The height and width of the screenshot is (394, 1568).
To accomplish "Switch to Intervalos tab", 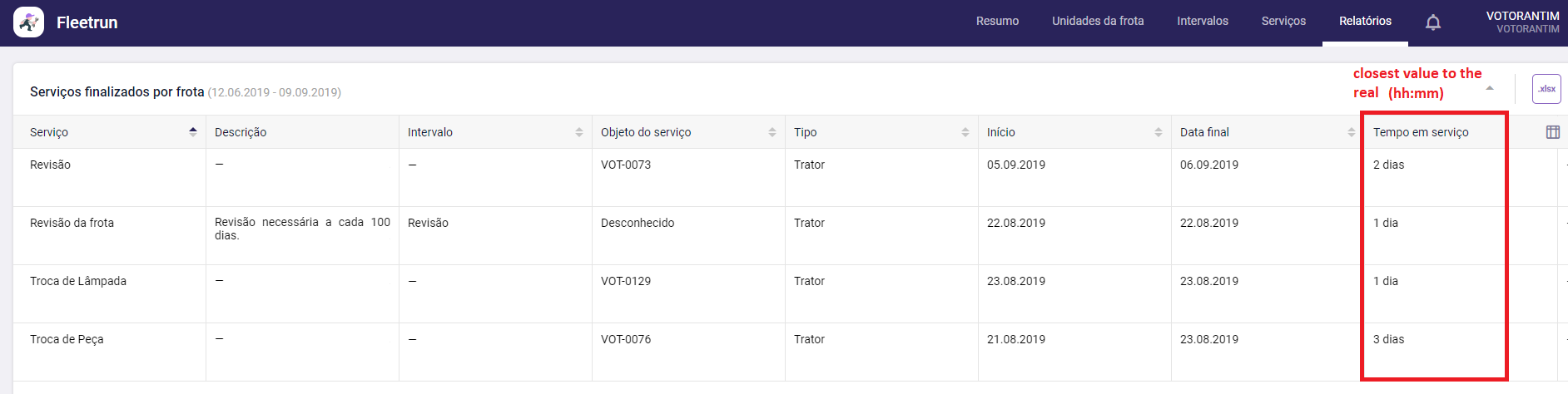I will coord(1202,22).
